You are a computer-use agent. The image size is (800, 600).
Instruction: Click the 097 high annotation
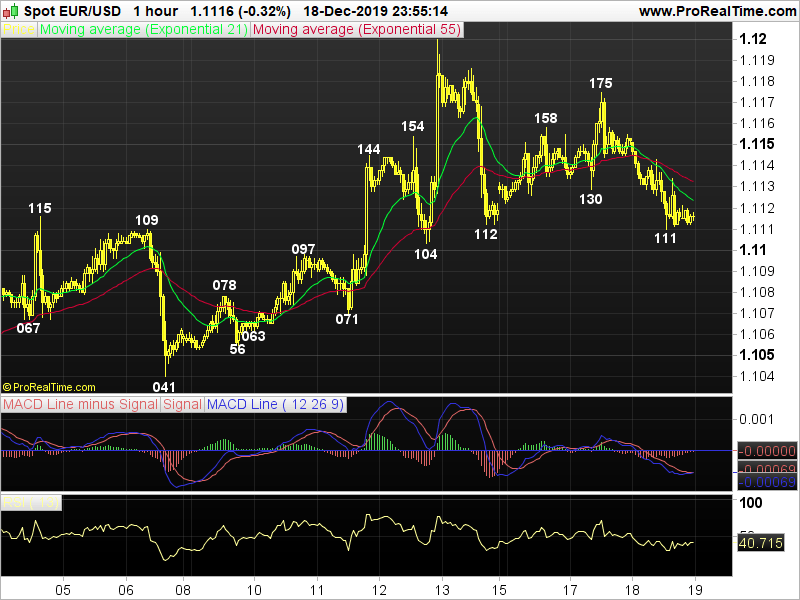(303, 249)
